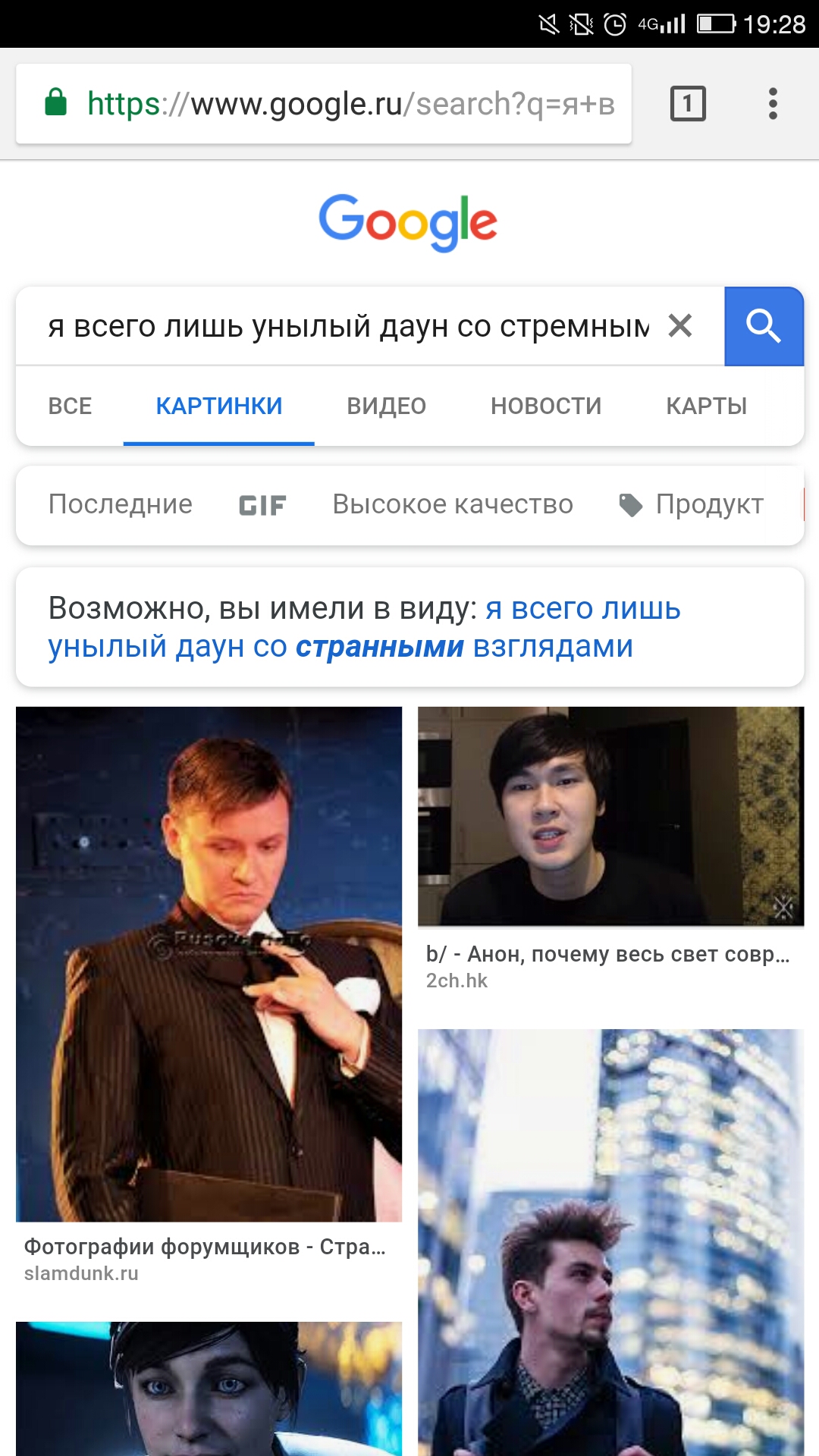Tap the battery indicator in status bar
This screenshot has height=1456, width=819.
(x=717, y=24)
